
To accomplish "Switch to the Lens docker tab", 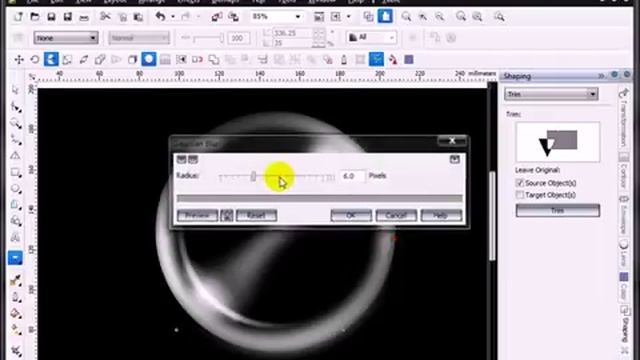I will coord(623,252).
